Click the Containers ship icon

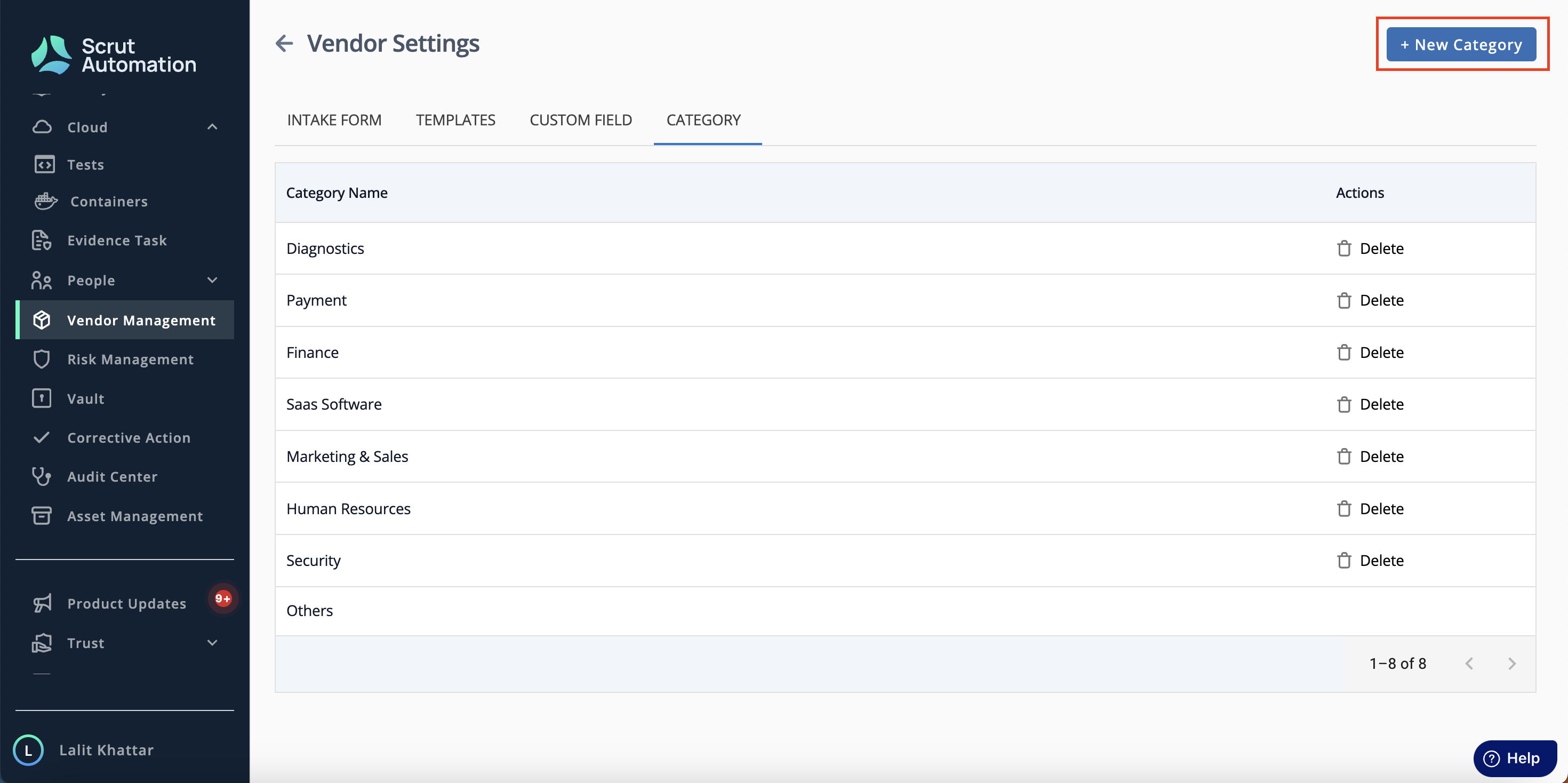click(x=46, y=201)
